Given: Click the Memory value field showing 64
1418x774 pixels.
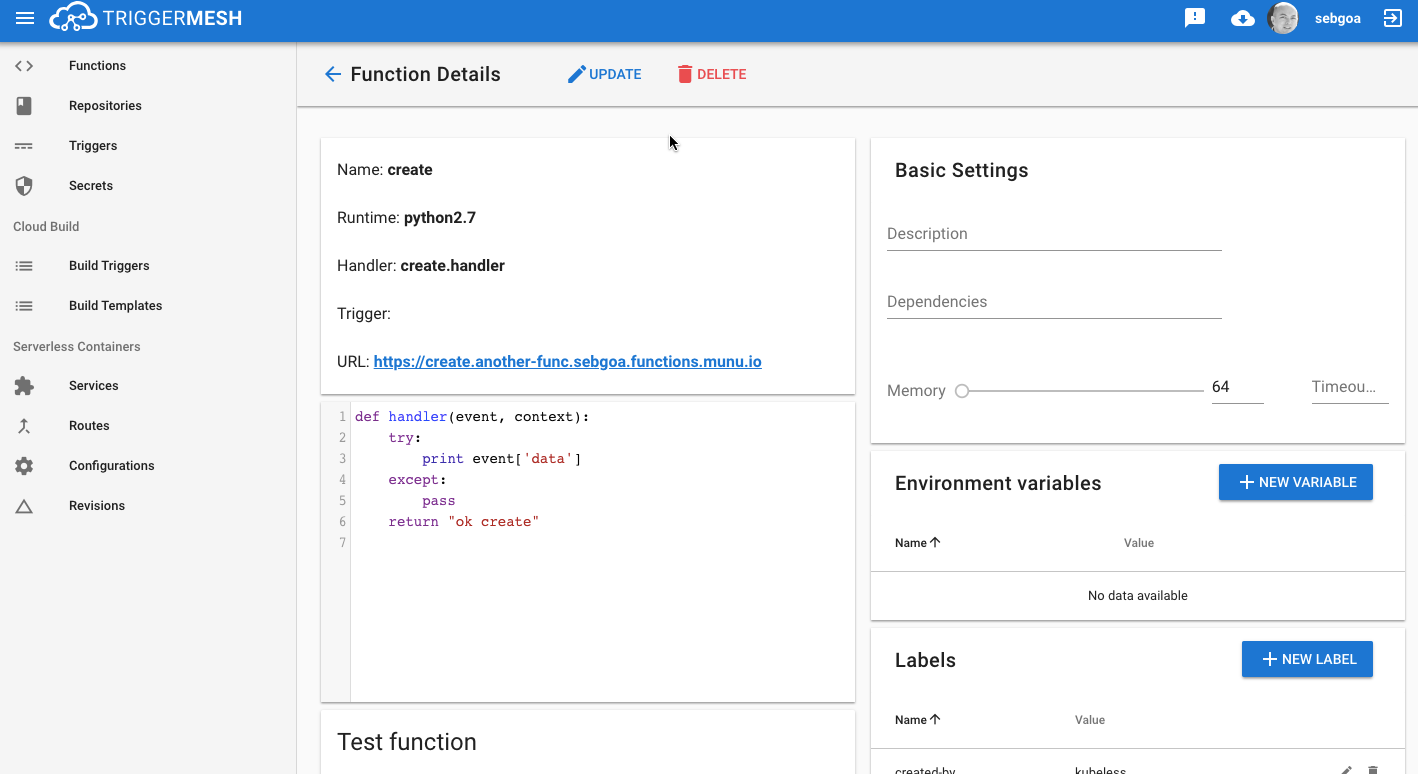Looking at the screenshot, I should (x=1237, y=387).
